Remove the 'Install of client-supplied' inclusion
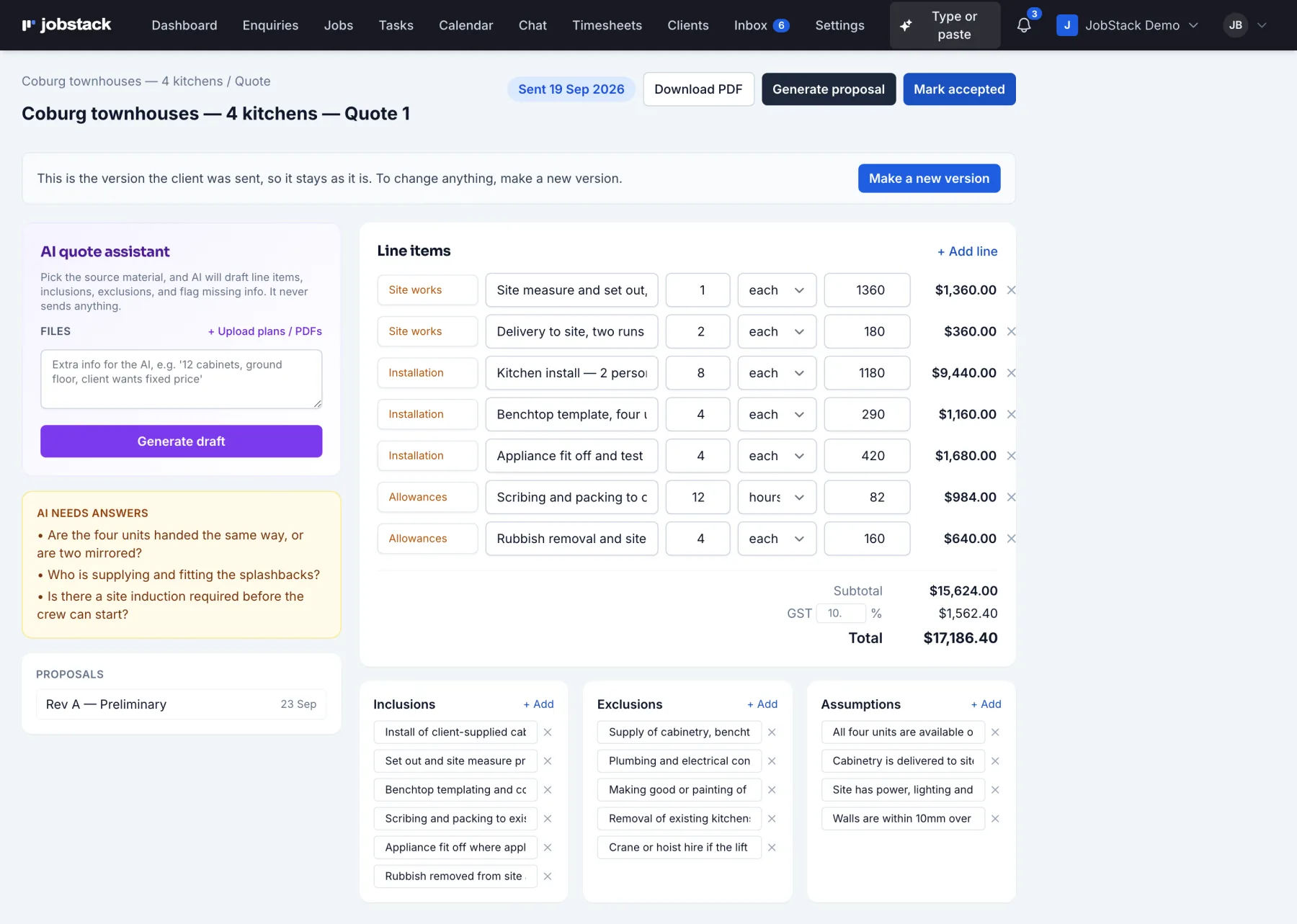This screenshot has width=1297, height=924. pyautogui.click(x=548, y=732)
